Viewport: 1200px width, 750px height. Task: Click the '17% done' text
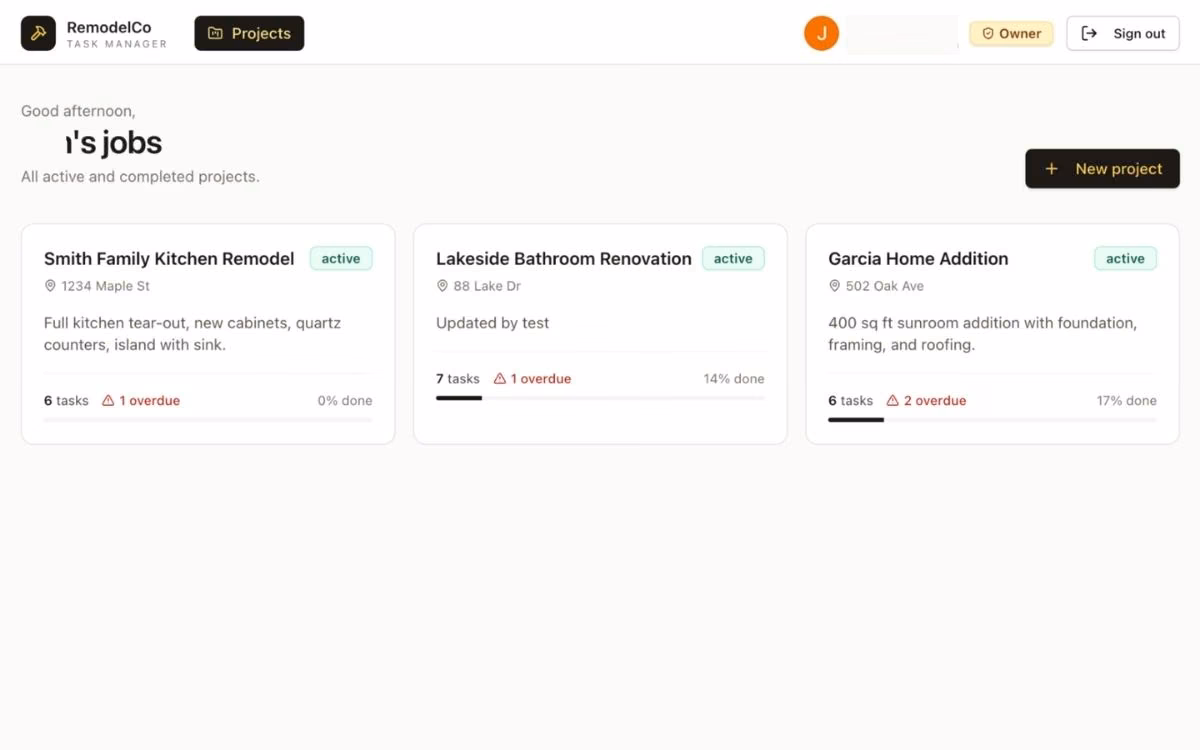1127,401
